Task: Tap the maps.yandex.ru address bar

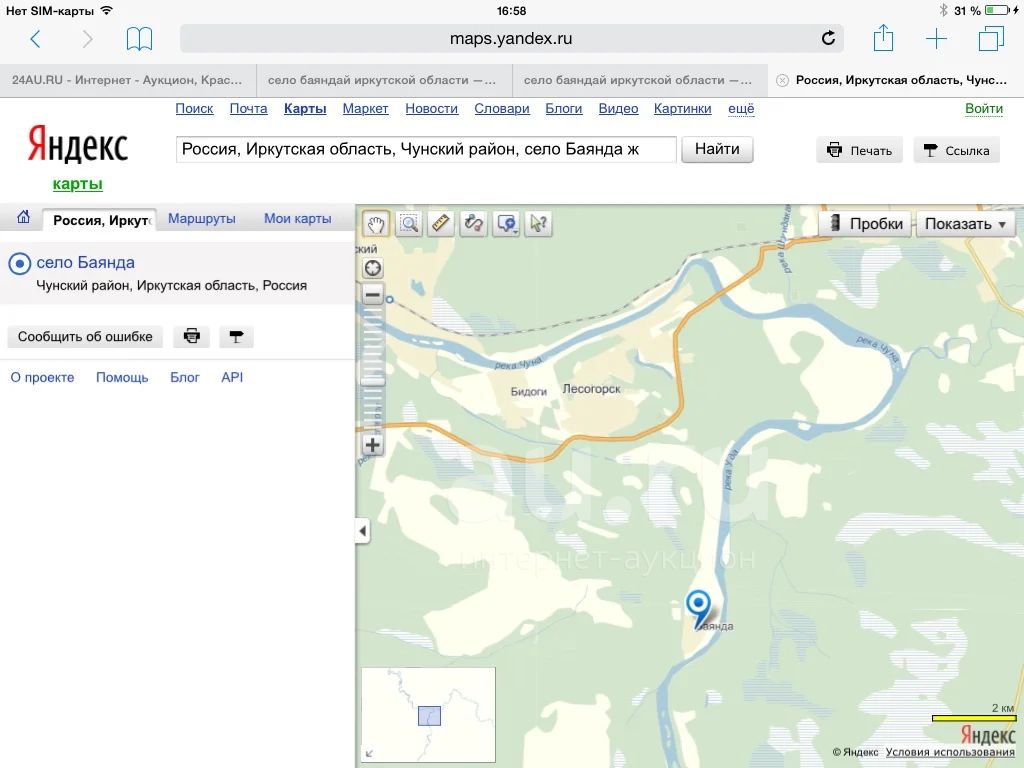Action: (x=511, y=39)
